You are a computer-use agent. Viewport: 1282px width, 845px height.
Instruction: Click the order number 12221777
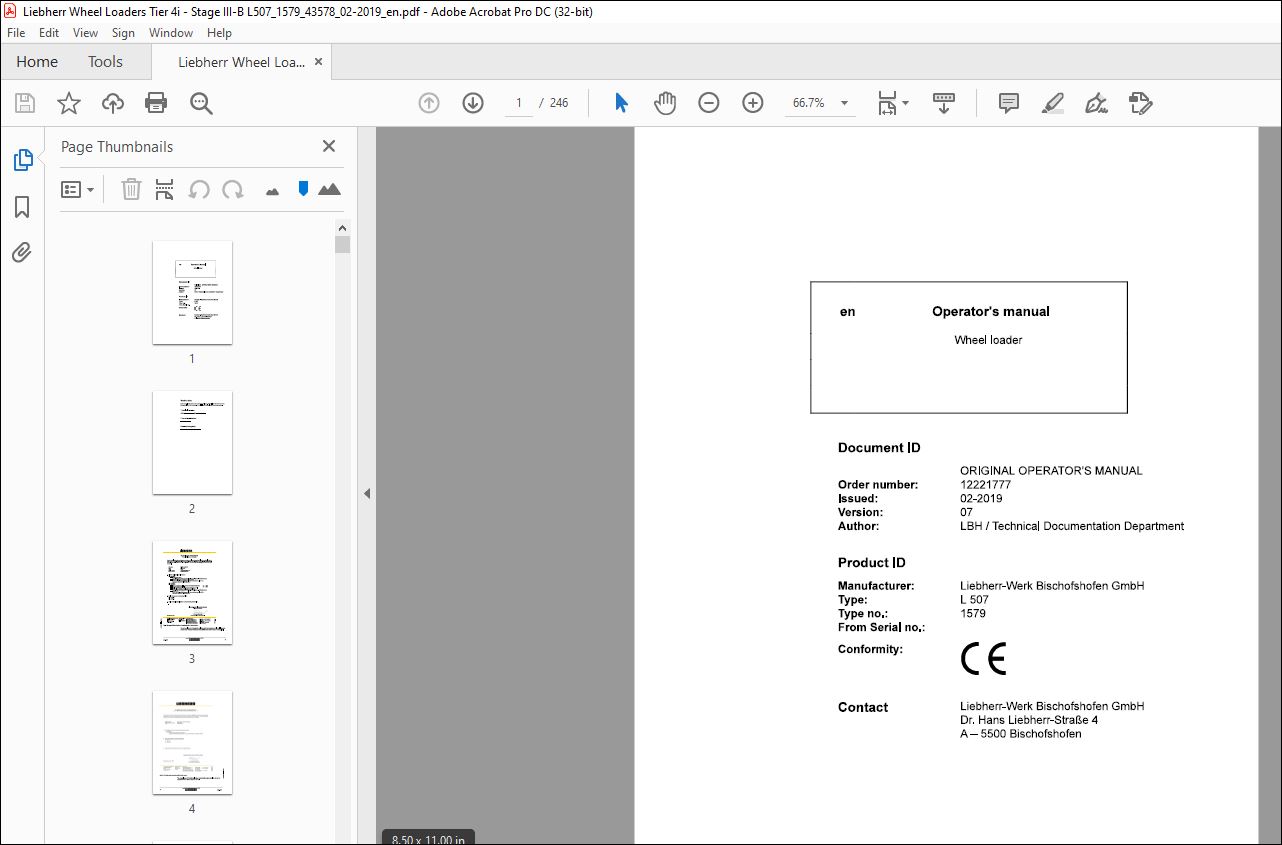pyautogui.click(x=985, y=485)
